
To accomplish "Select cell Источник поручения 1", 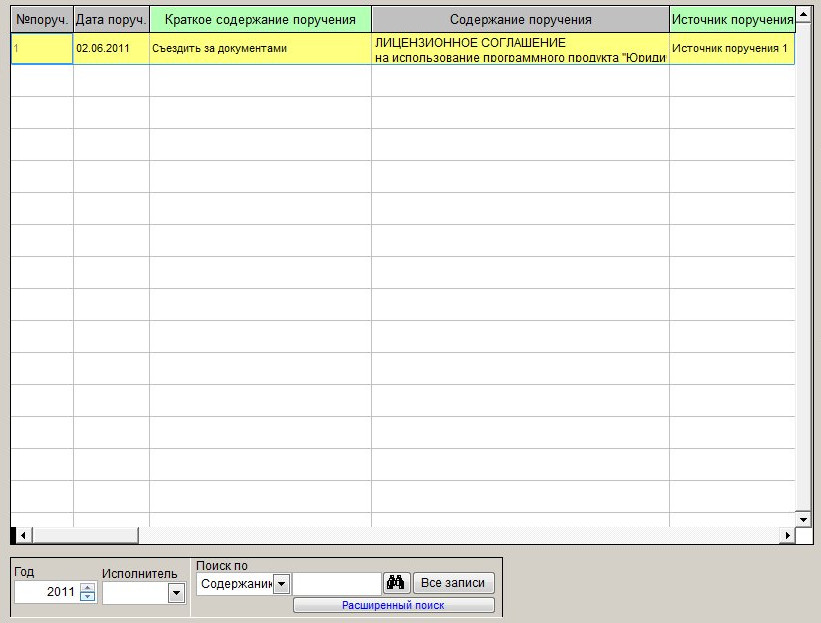I will pyautogui.click(x=733, y=49).
